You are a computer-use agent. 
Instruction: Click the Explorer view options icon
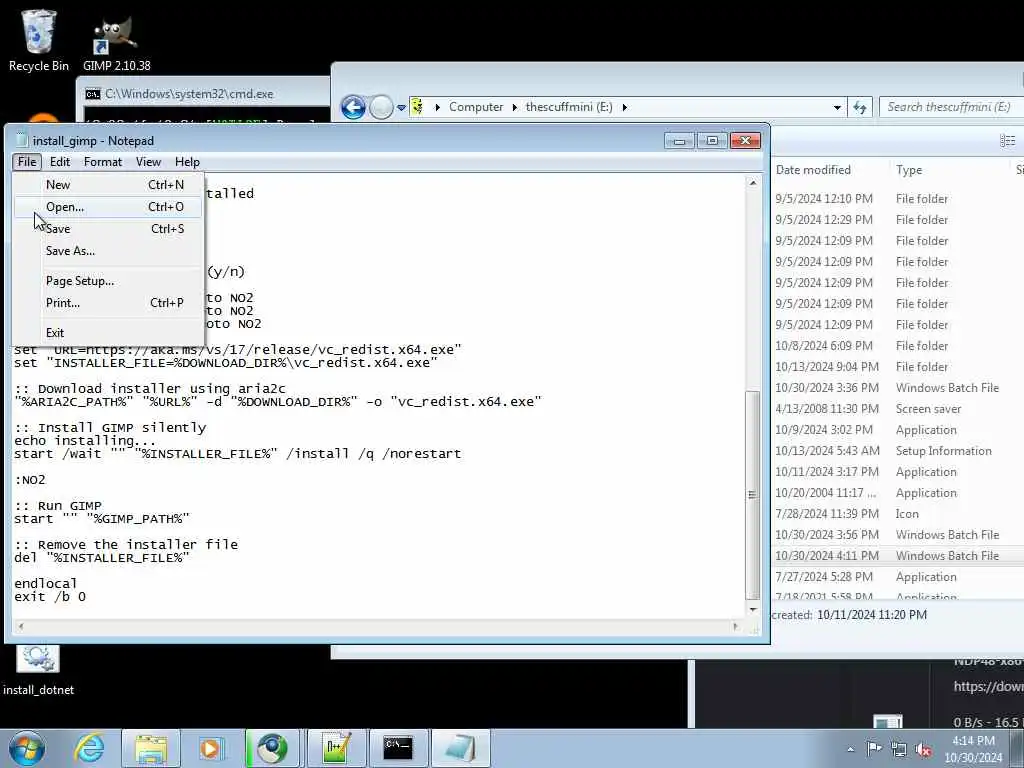tap(1007, 140)
